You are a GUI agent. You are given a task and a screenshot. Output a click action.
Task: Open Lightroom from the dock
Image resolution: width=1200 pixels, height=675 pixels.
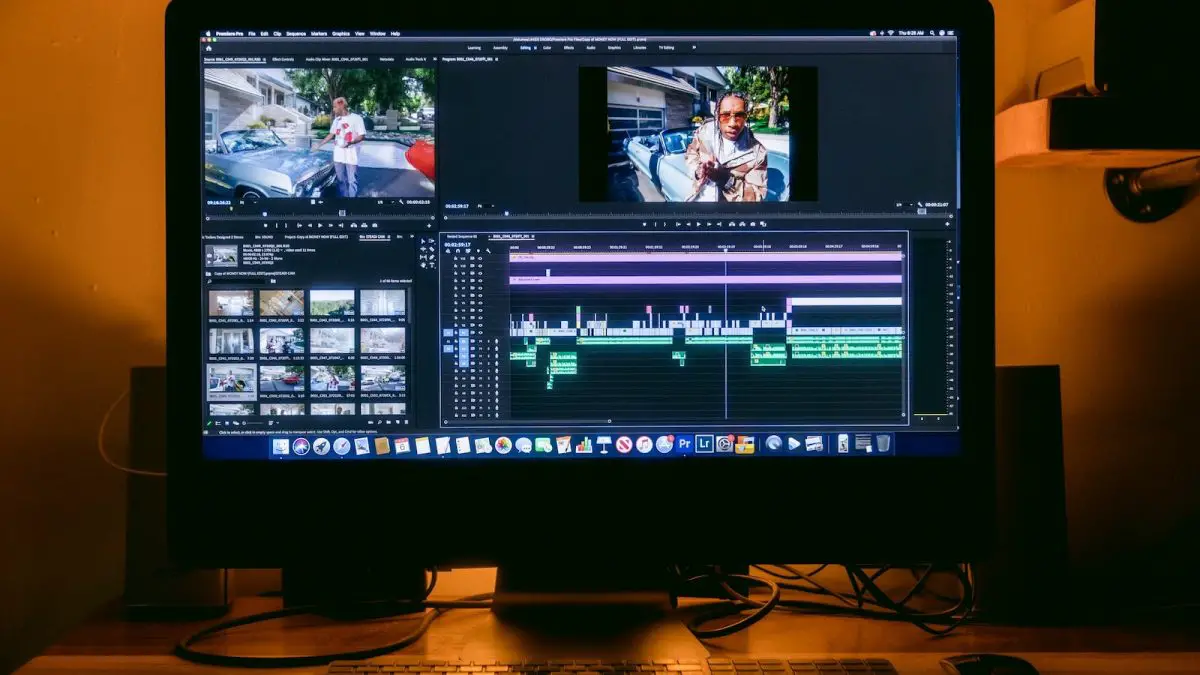click(705, 444)
